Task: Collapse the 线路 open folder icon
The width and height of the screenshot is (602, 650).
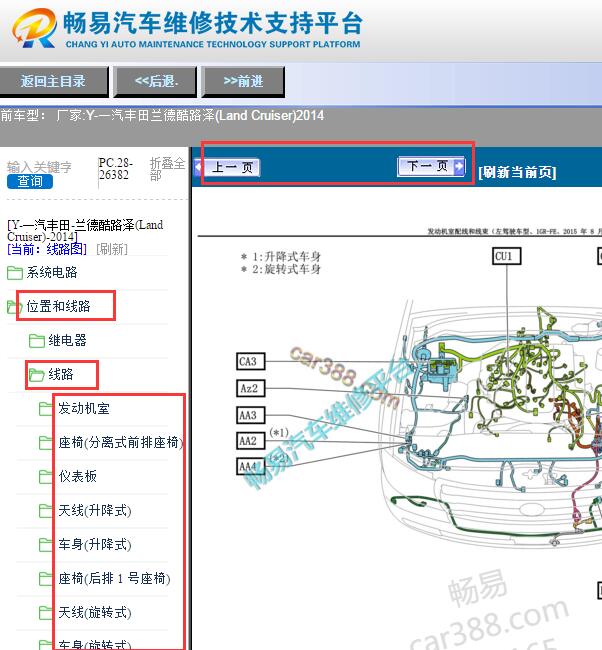Action: click(36, 375)
